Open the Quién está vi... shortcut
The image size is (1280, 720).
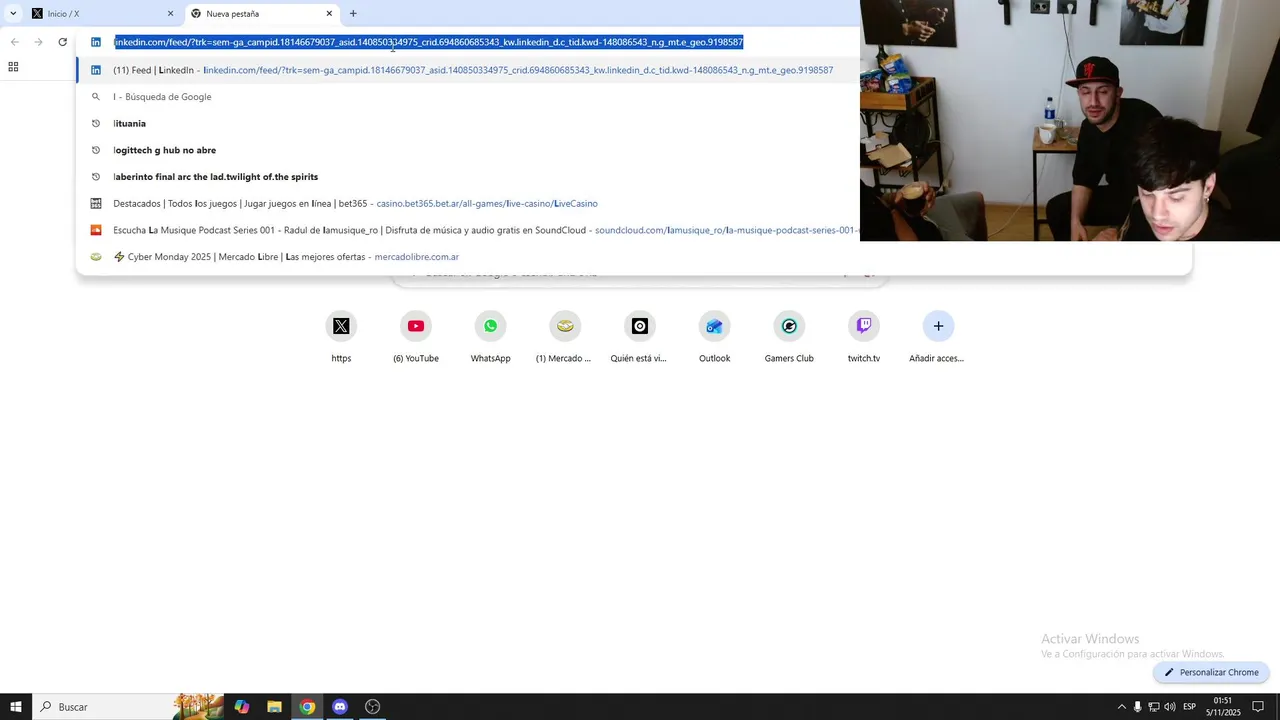640,337
